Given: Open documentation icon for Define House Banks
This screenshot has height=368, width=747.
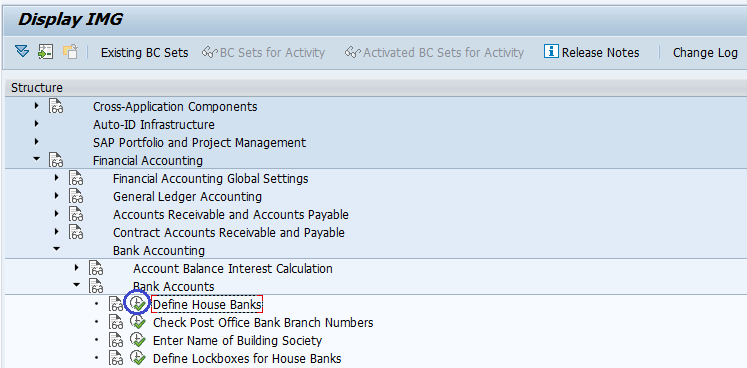Looking at the screenshot, I should [x=116, y=305].
